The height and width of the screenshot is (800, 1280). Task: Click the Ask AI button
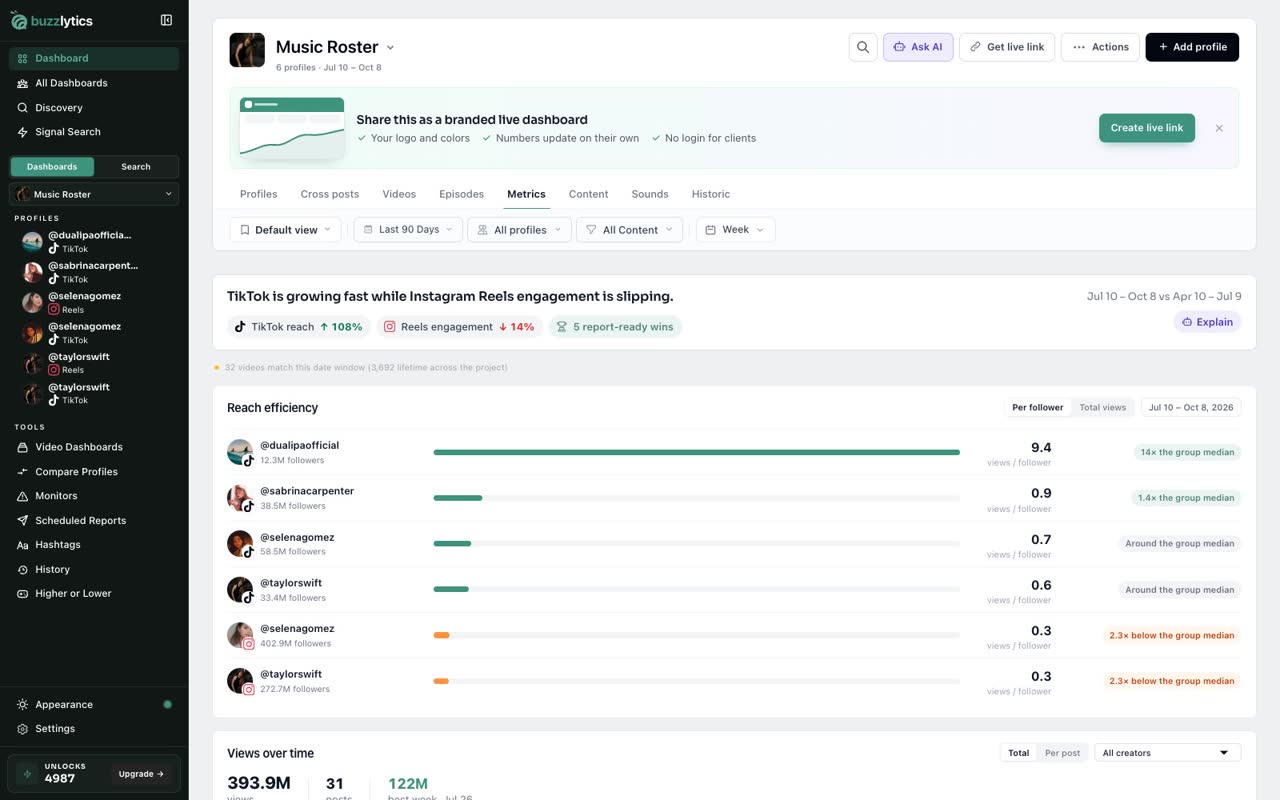pyautogui.click(x=918, y=47)
